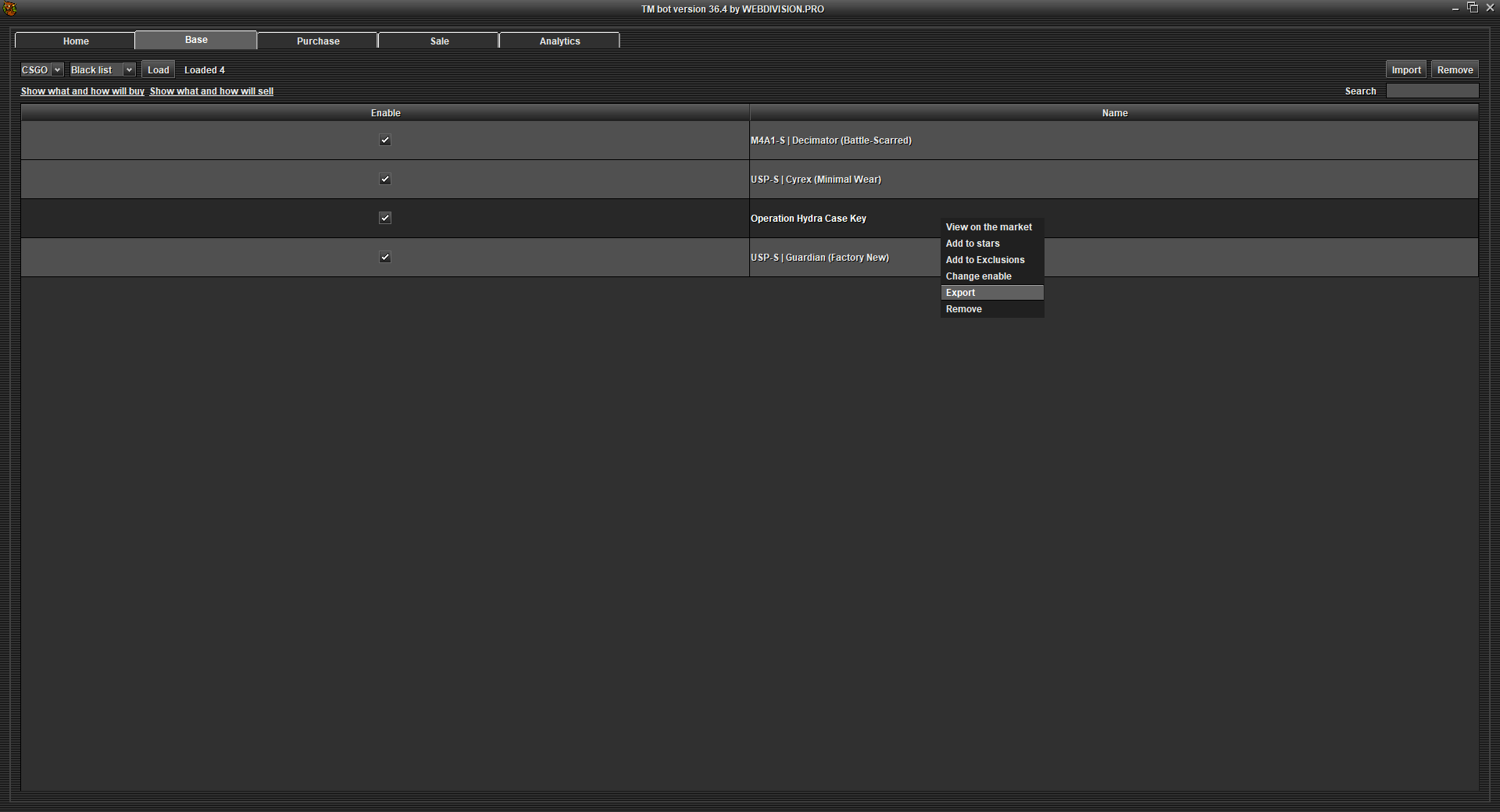Click the TM bot app icon in title bar
The height and width of the screenshot is (812, 1500).
click(10, 9)
